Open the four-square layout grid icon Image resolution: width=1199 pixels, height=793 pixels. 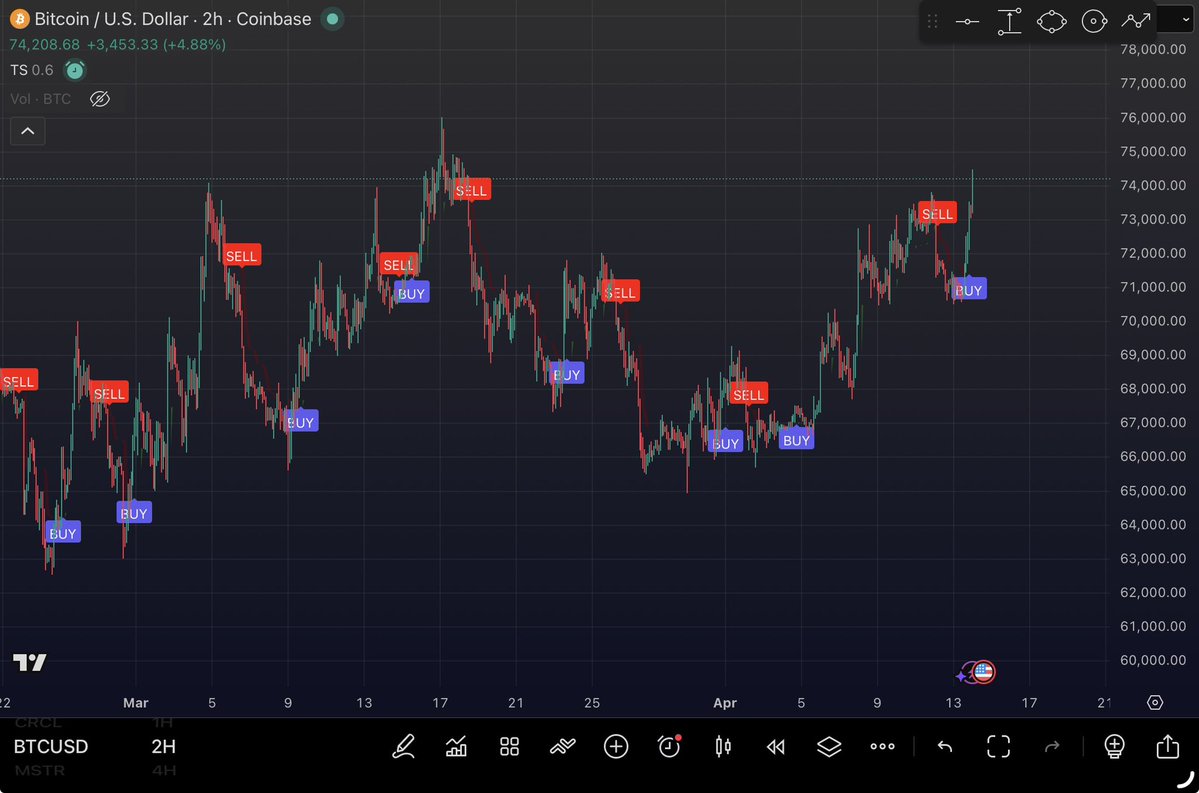[x=509, y=746]
